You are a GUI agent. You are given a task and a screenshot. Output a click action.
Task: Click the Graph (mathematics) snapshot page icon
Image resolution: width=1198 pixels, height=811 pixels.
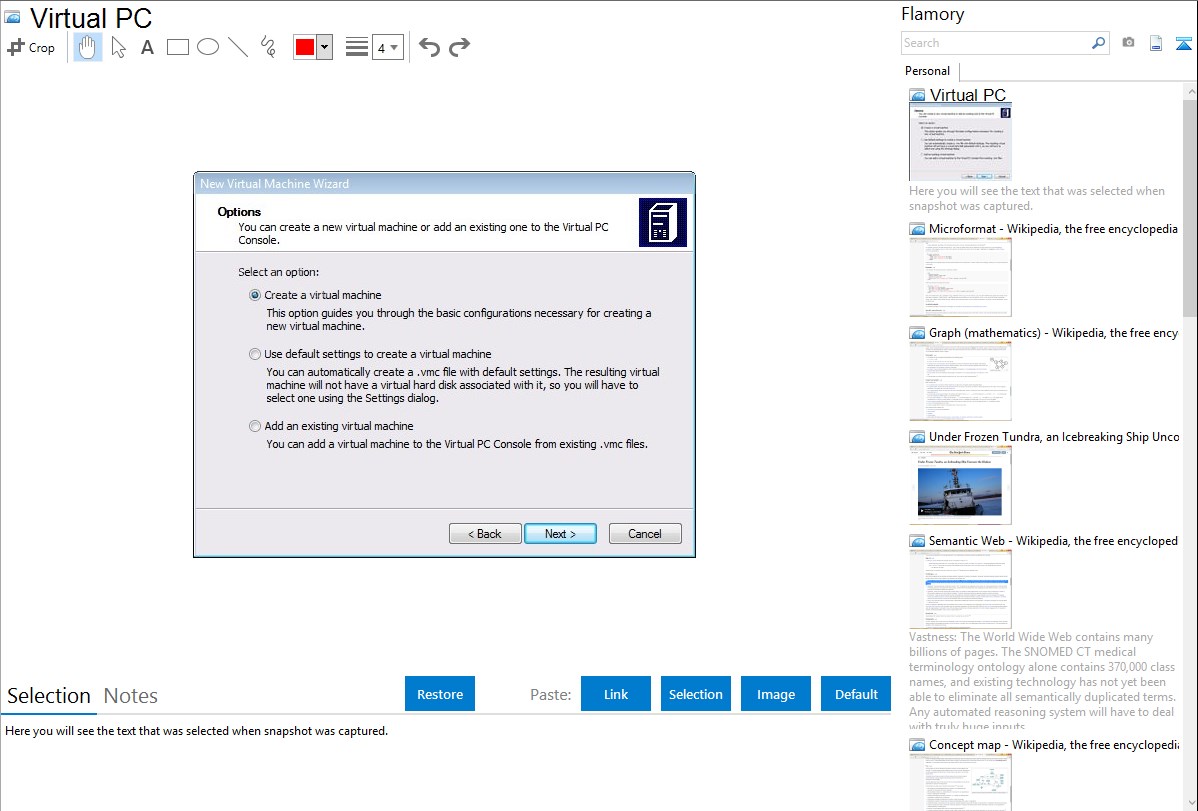917,333
